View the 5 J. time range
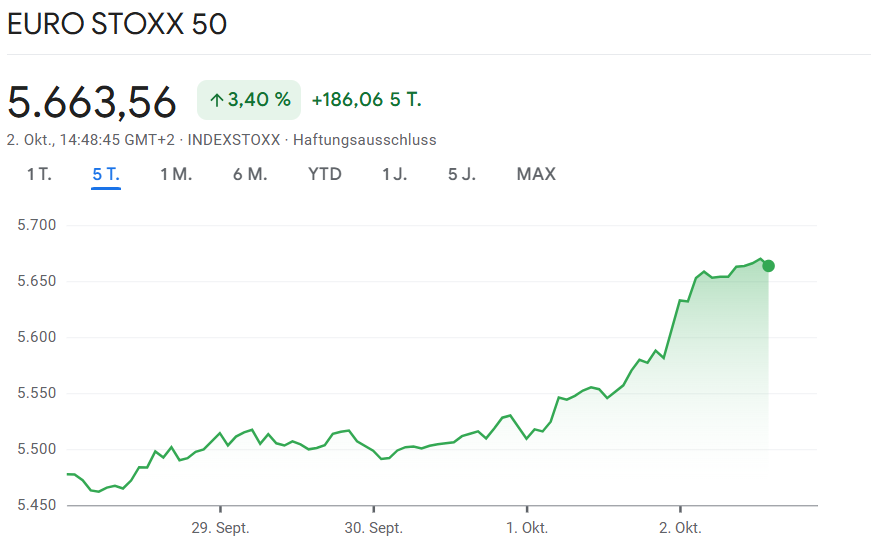The image size is (871, 541). point(462,174)
